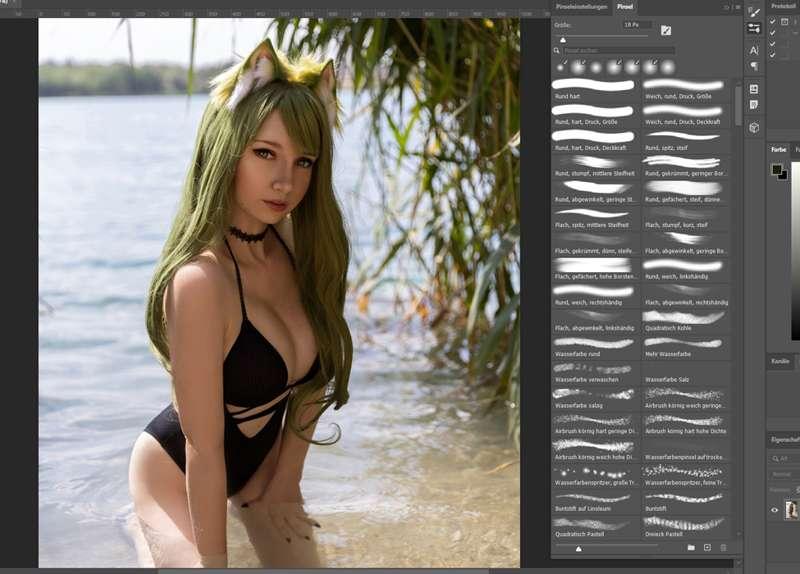Select 'Rund, hart, Druck, Größe' brush preset
Screen dimensions: 800x574
tap(594, 115)
